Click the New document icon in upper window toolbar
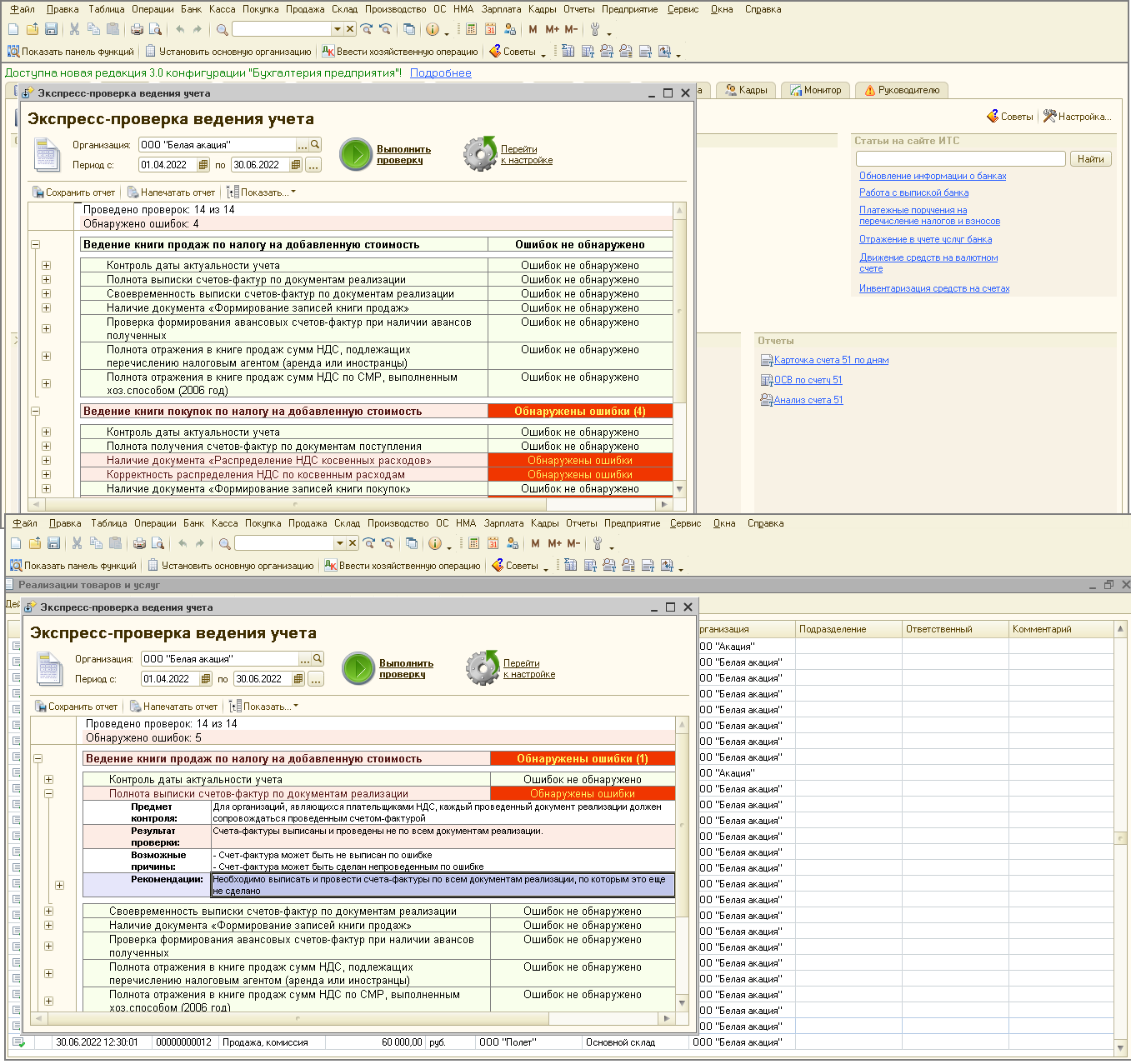This screenshot has height=1064, width=1131. click(13, 29)
